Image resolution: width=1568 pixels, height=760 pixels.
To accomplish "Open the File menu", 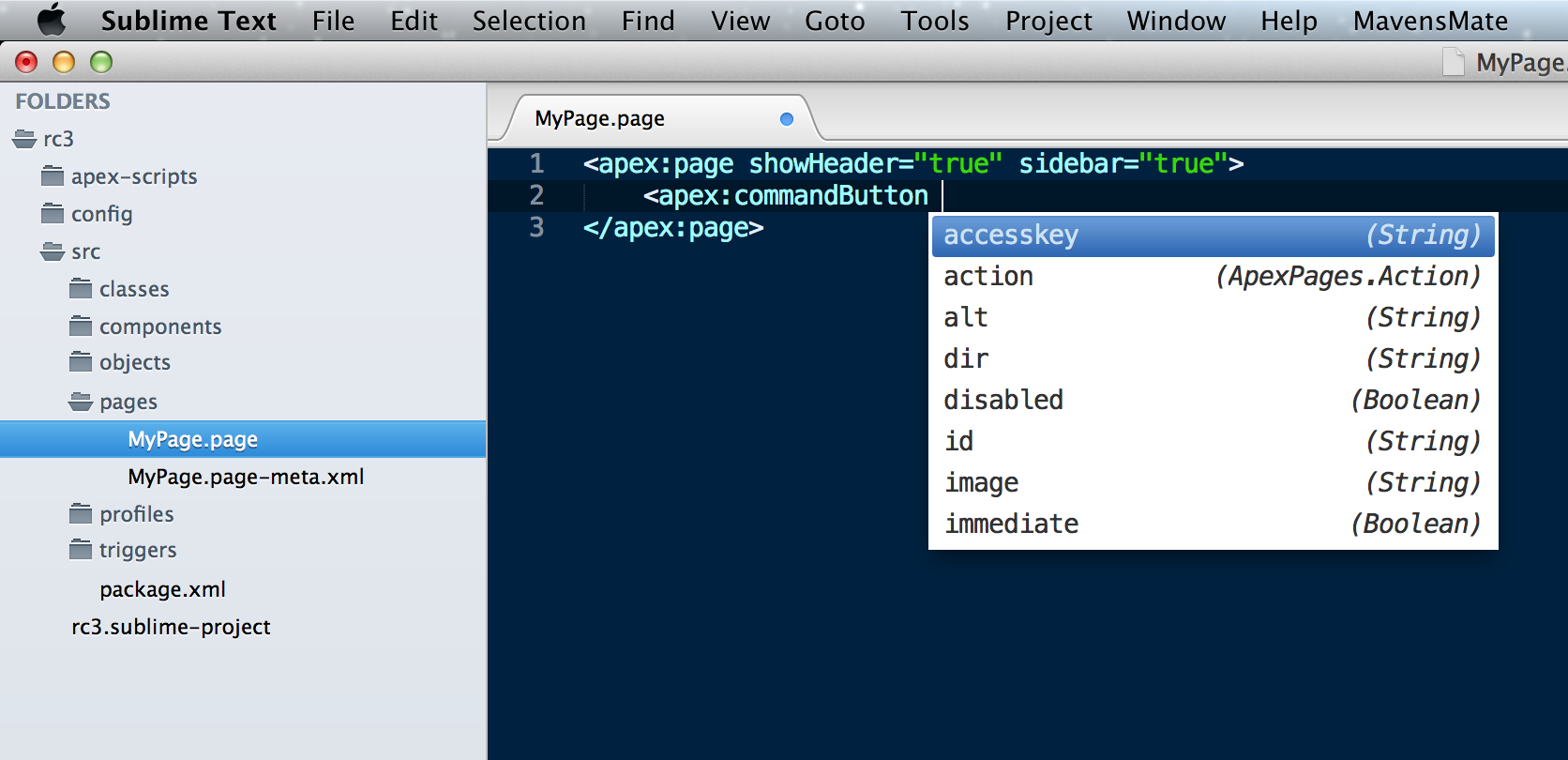I will 333,21.
